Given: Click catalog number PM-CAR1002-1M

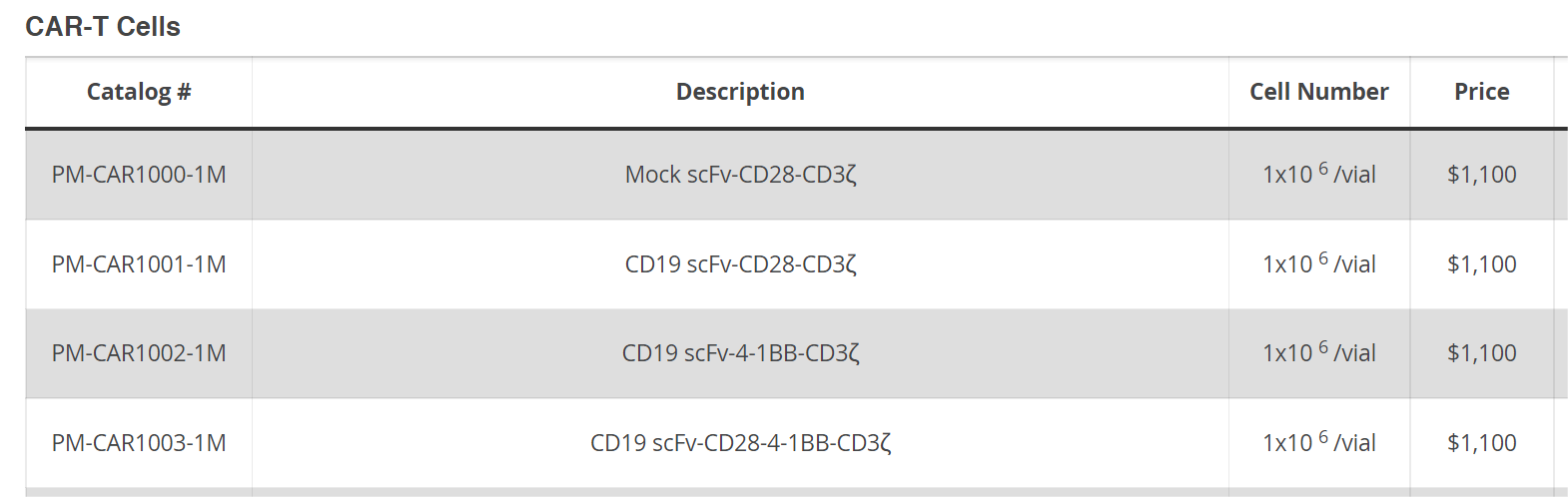Looking at the screenshot, I should 139,353.
